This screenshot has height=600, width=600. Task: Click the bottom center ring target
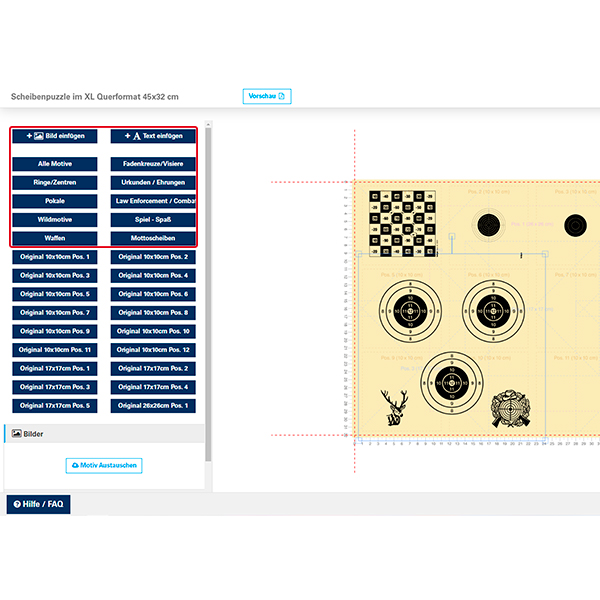(x=451, y=383)
